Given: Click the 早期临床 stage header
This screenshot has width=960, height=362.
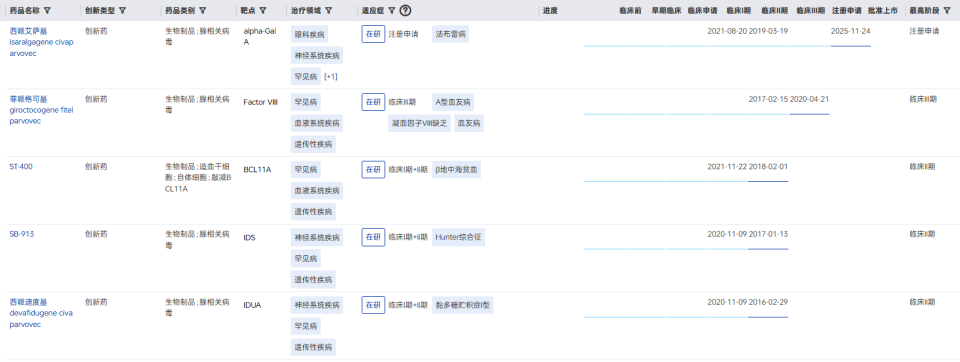Looking at the screenshot, I should (666, 10).
